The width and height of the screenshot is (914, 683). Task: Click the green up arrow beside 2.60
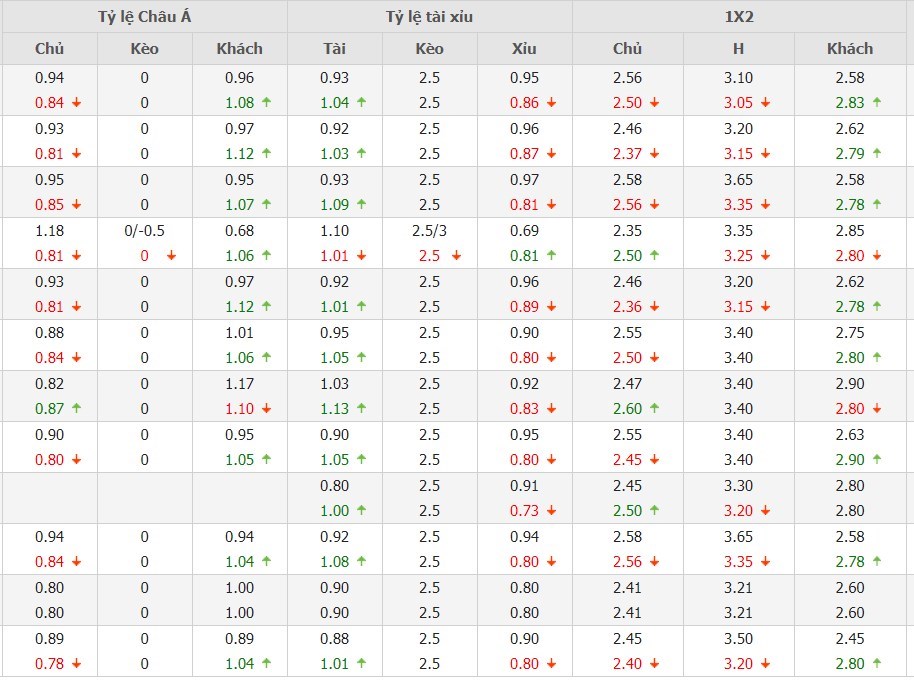[x=654, y=409]
